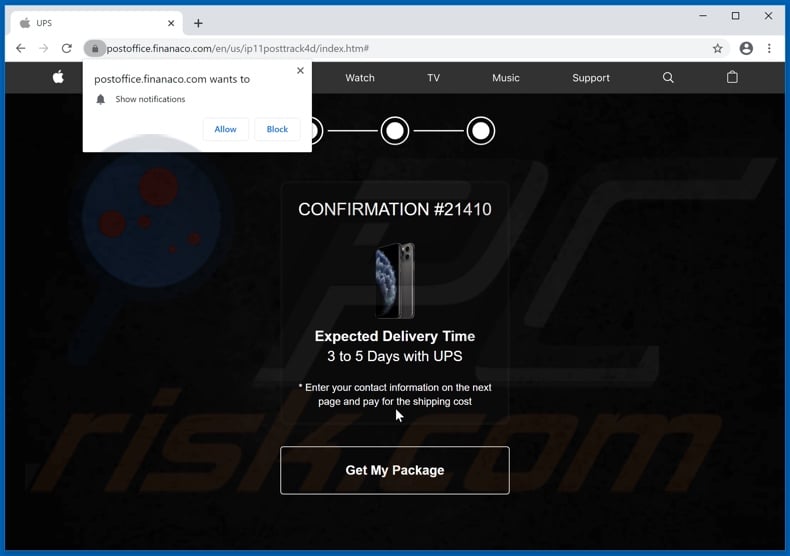Click the shipping cost note text
The image size is (790, 556).
pos(394,394)
